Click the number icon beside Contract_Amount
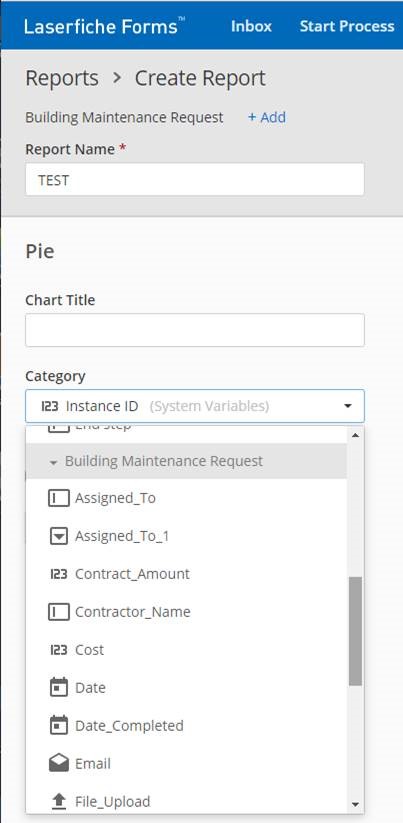This screenshot has height=823, width=403. [58, 574]
